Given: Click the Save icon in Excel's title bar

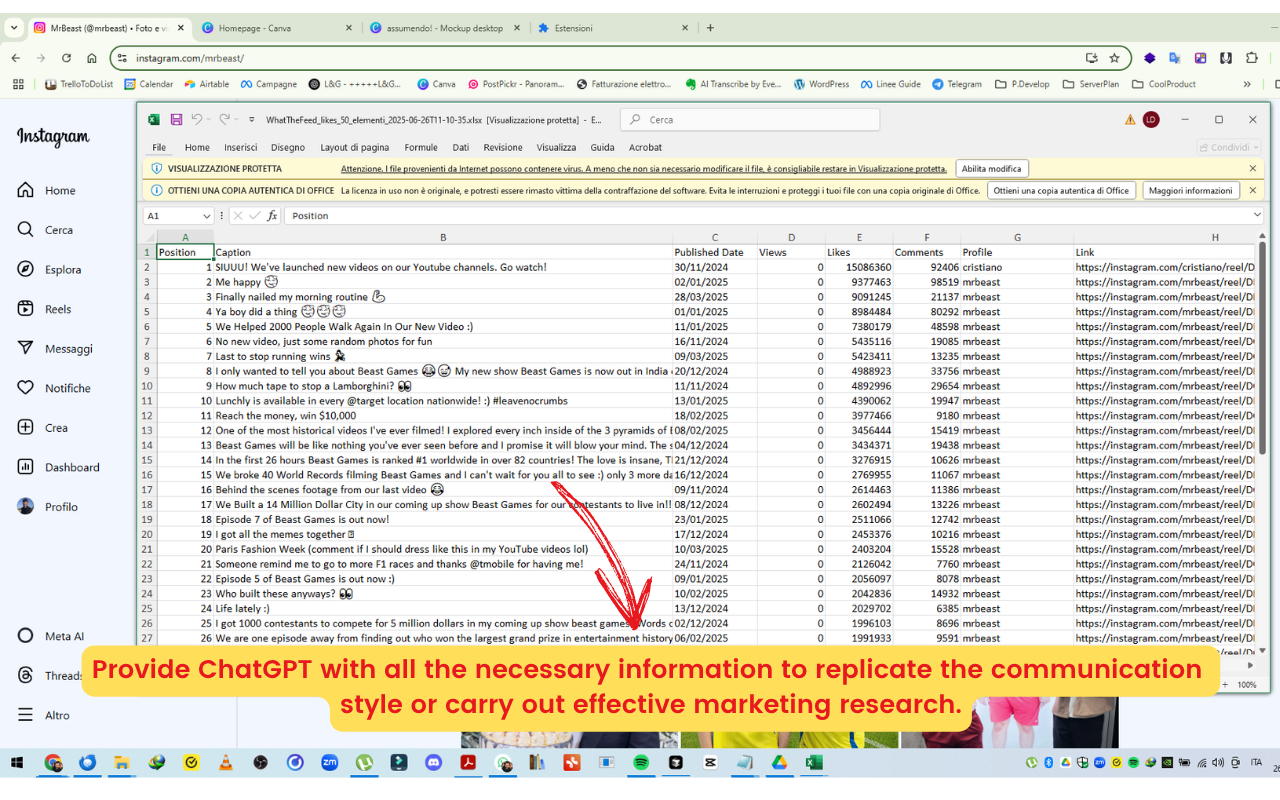Looking at the screenshot, I should [x=176, y=119].
